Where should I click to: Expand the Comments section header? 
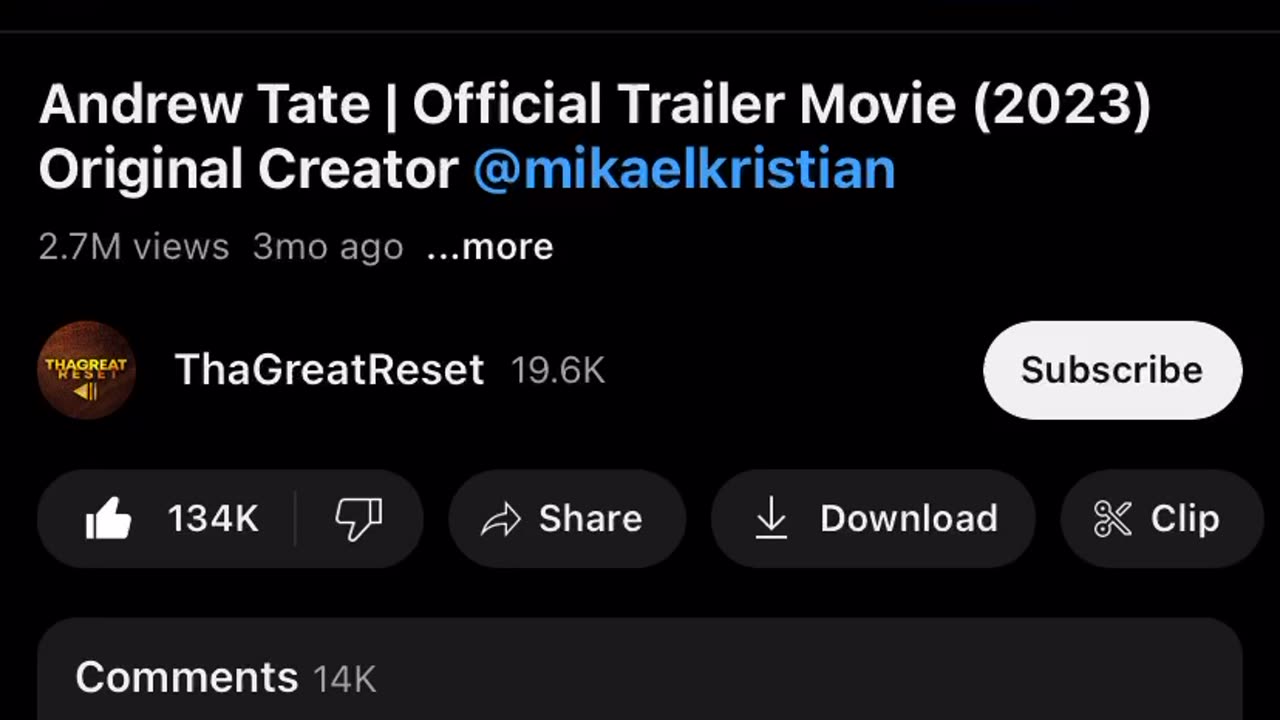point(186,678)
